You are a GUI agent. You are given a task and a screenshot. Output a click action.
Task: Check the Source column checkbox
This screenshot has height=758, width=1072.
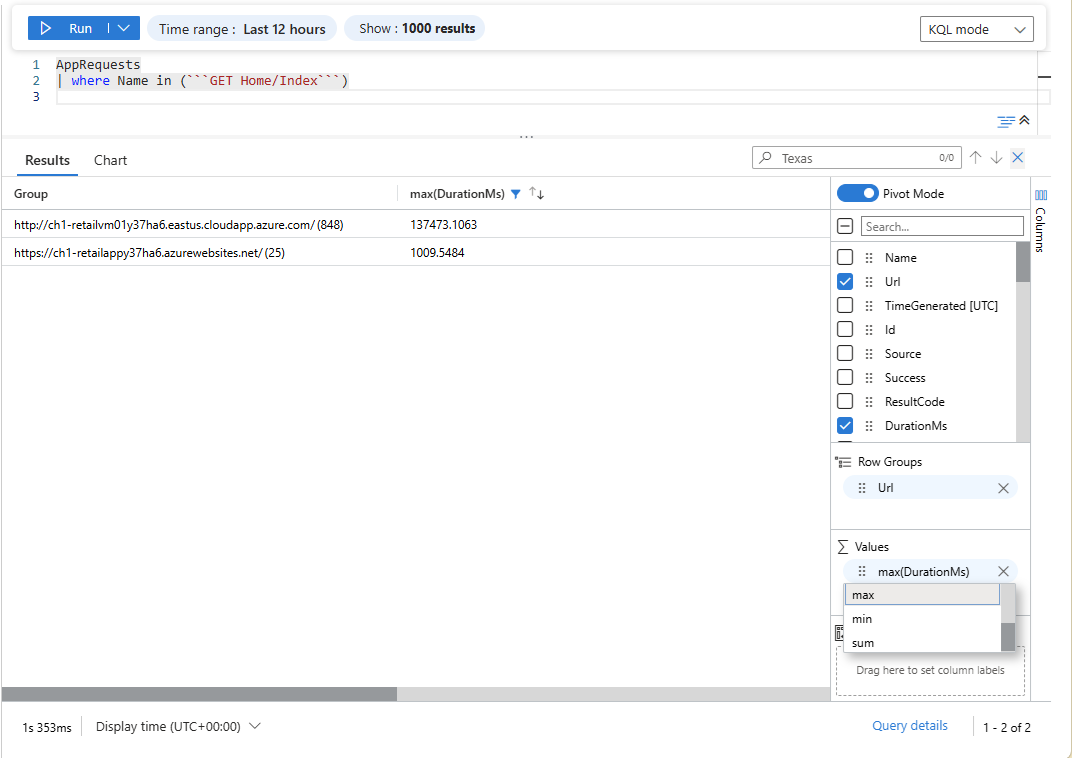coord(845,353)
